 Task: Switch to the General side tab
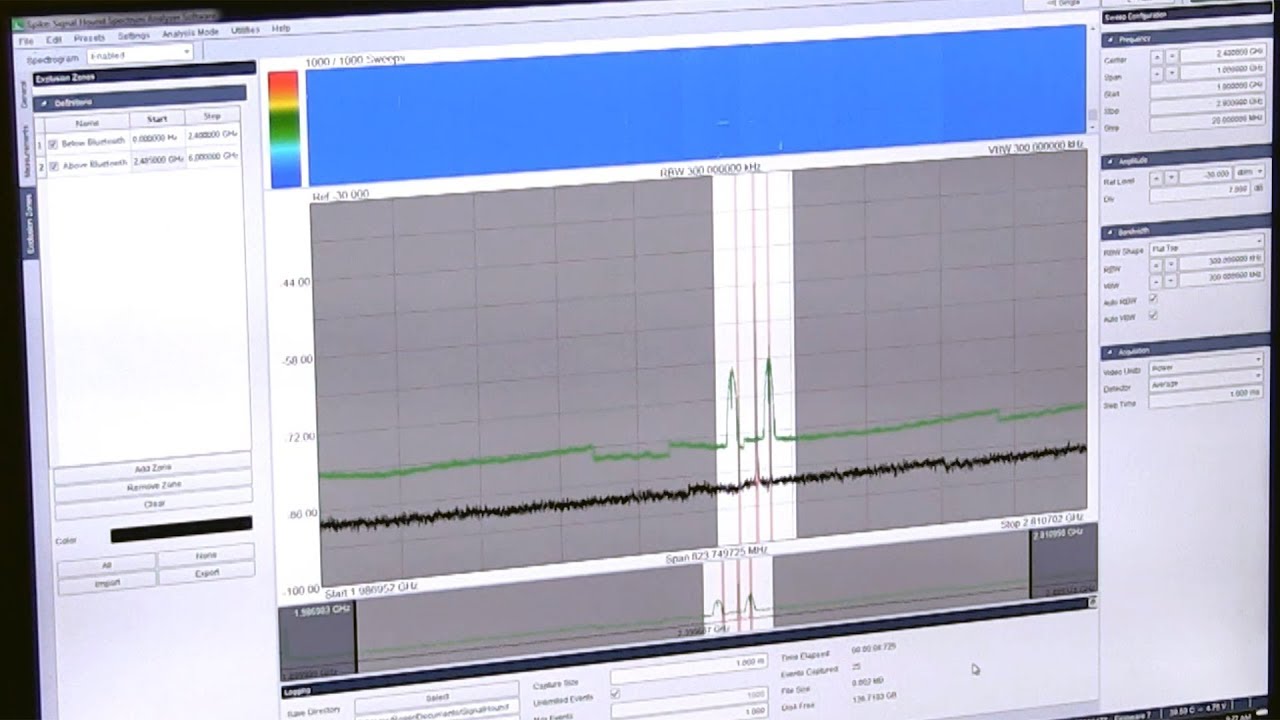pos(26,93)
